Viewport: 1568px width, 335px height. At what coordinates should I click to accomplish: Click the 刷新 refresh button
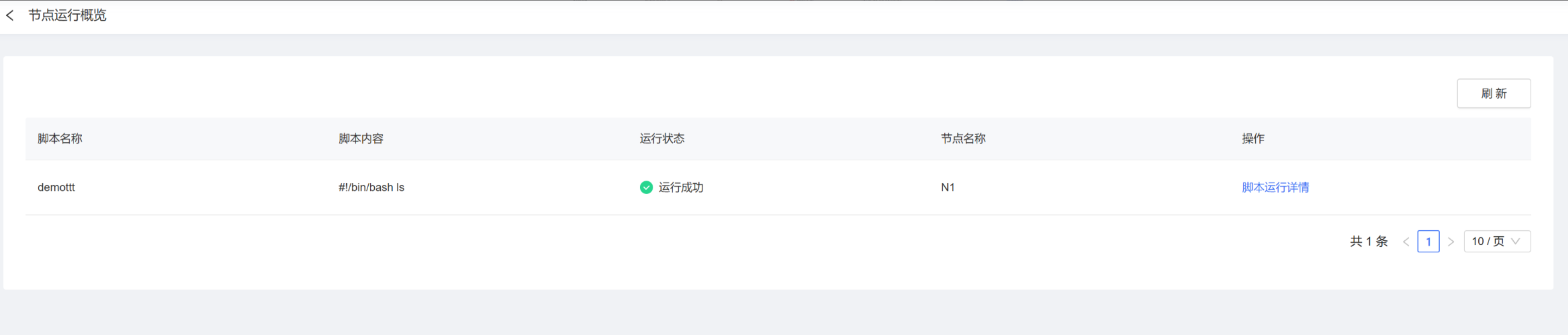(x=1493, y=93)
